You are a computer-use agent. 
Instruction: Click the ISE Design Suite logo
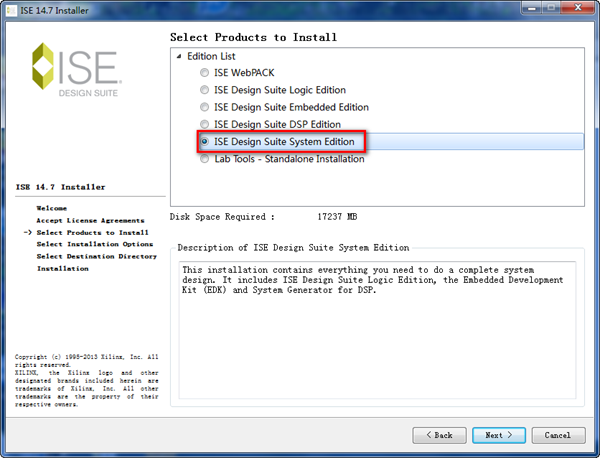78,70
